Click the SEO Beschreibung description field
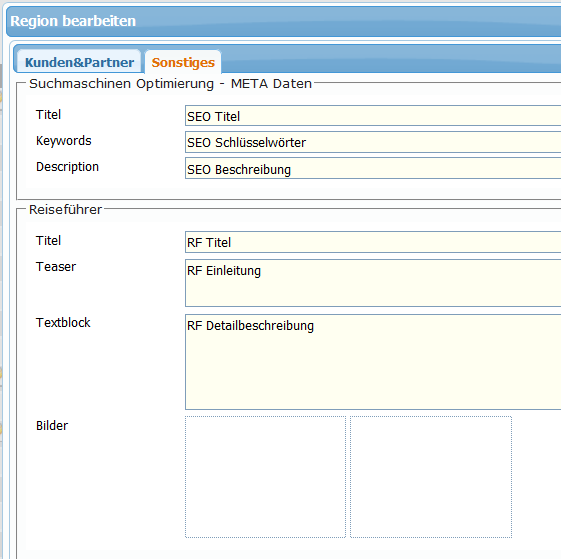Screen dimensions: 561x559 coord(373,169)
